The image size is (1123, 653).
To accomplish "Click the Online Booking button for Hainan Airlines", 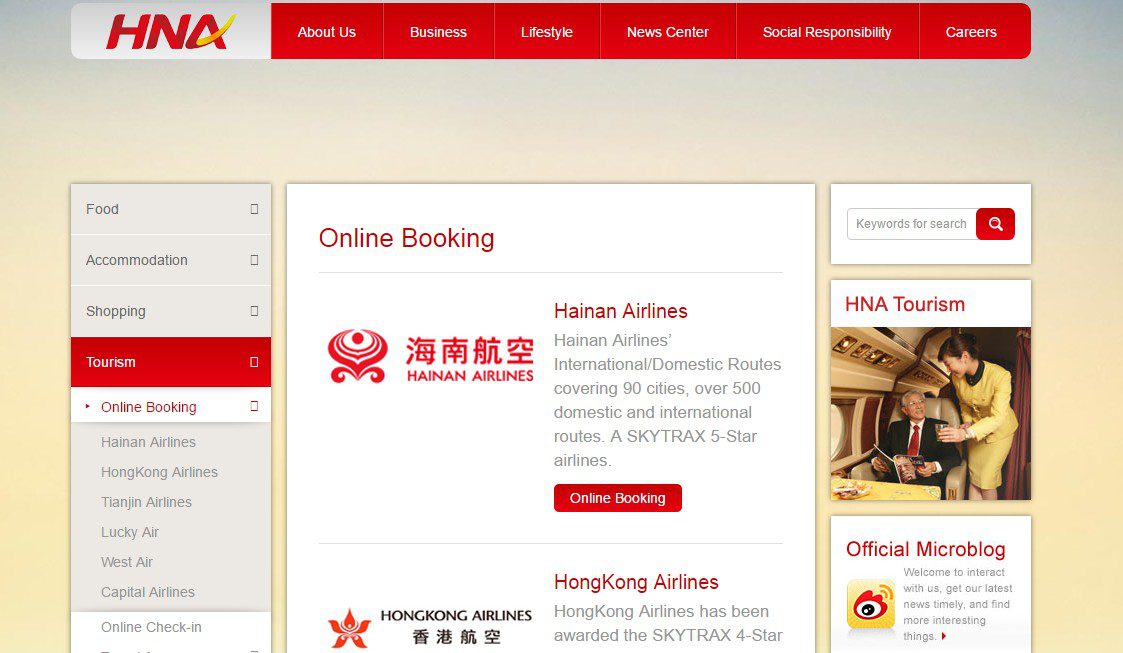I will point(617,498).
